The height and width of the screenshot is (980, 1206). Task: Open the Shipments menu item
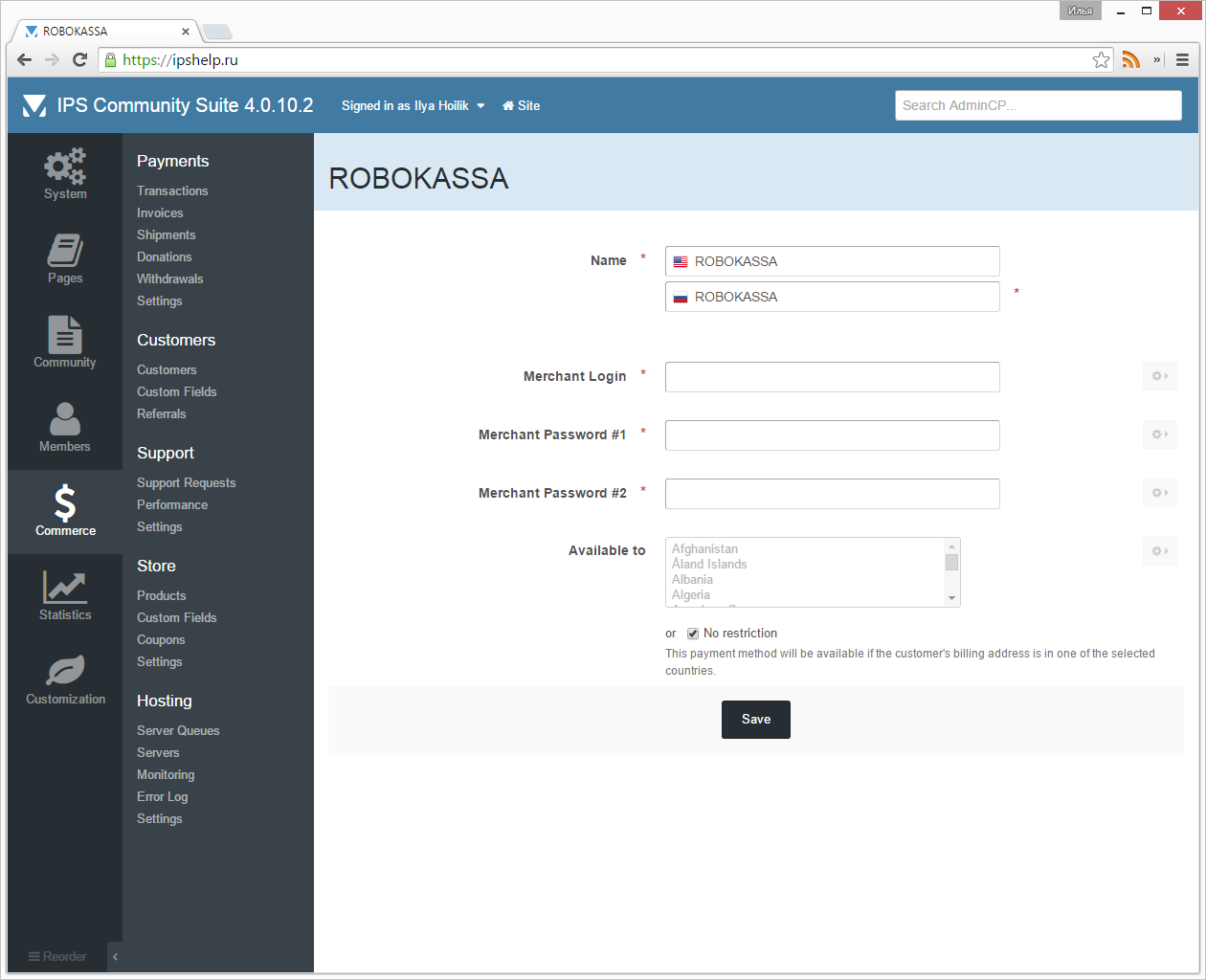pos(167,234)
